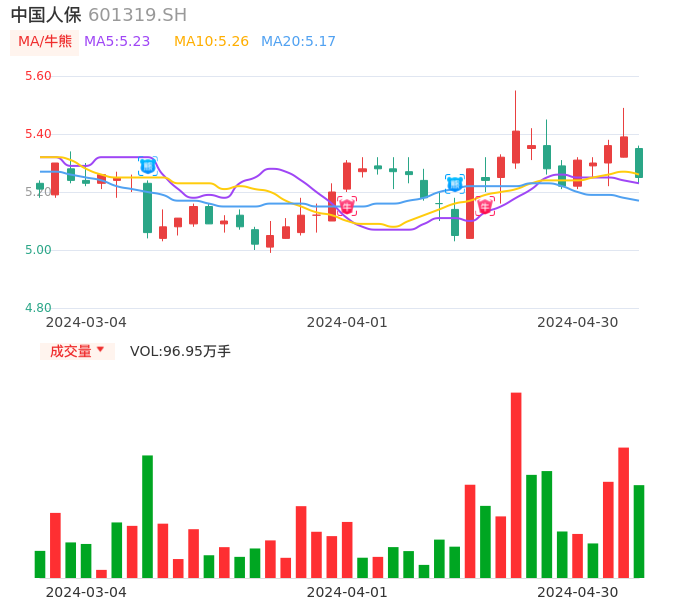Image resolution: width=686 pixels, height=606 pixels.
Task: Click the 中国人保 stock name
Action: coord(46,15)
